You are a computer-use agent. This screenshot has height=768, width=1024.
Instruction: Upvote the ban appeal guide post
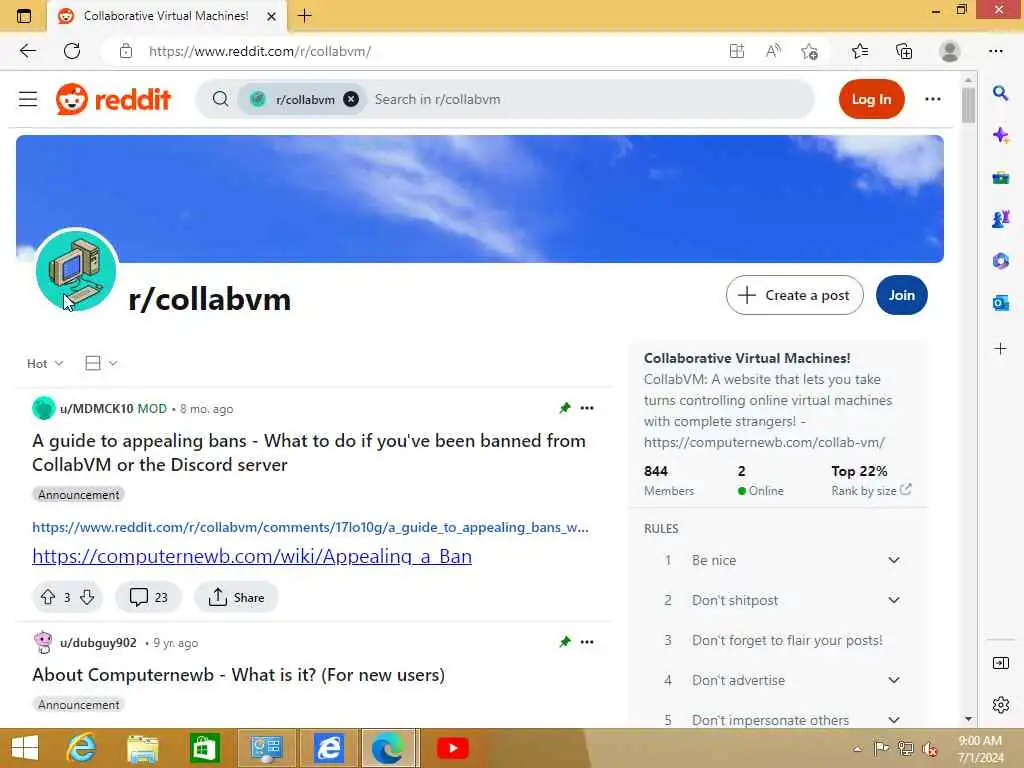click(48, 597)
